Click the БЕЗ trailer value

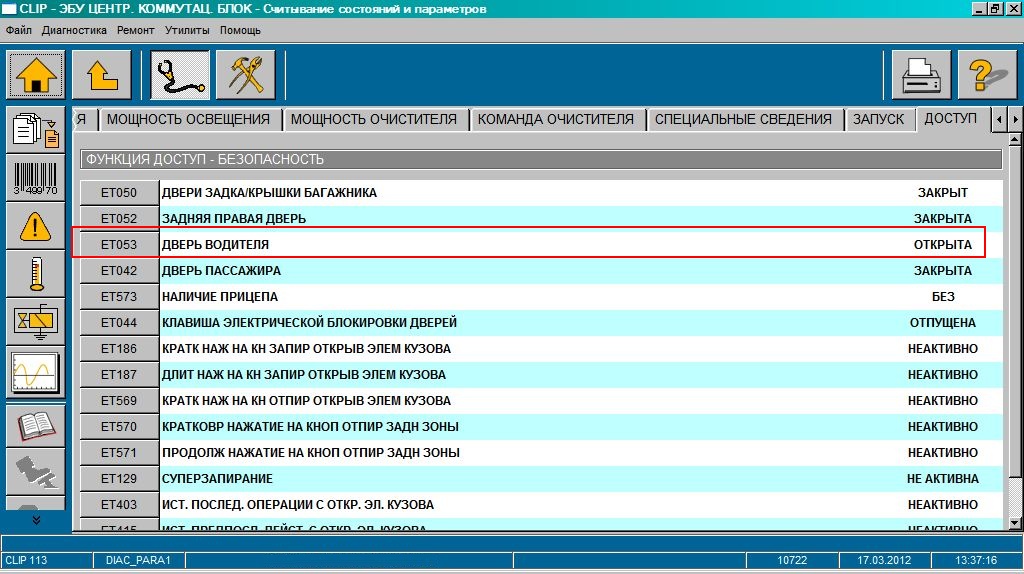pyautogui.click(x=943, y=296)
